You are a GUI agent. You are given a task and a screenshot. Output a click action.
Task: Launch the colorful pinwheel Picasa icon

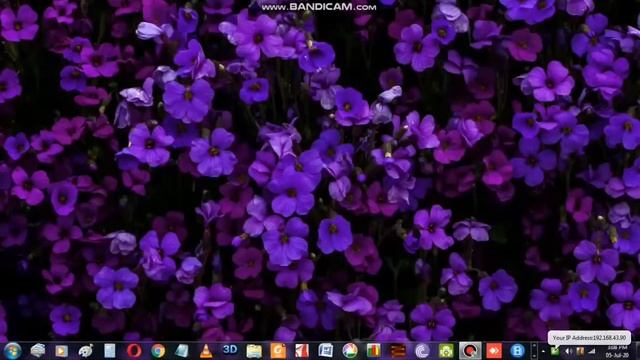[350, 351]
